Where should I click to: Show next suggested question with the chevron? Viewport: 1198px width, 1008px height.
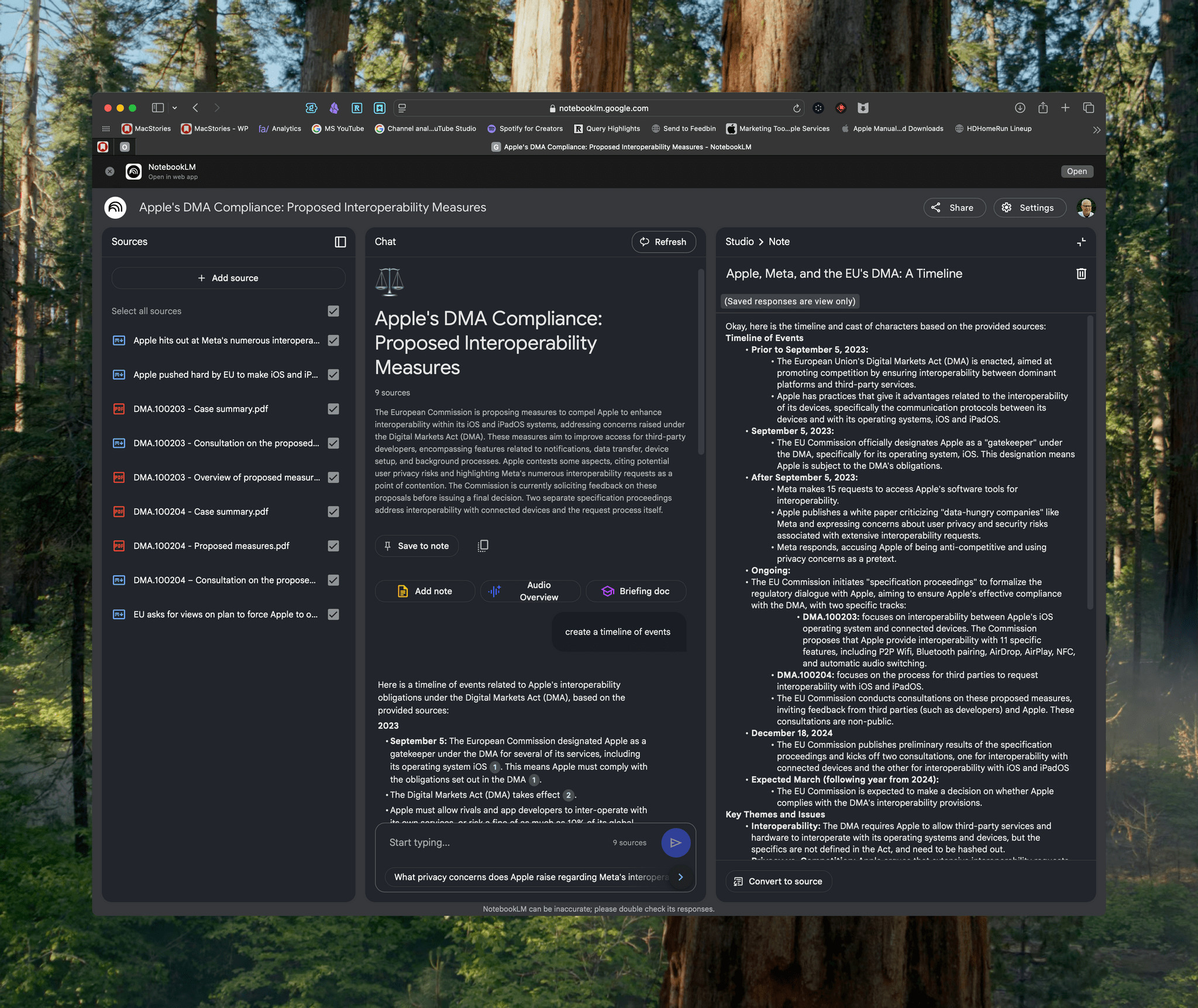pos(680,877)
